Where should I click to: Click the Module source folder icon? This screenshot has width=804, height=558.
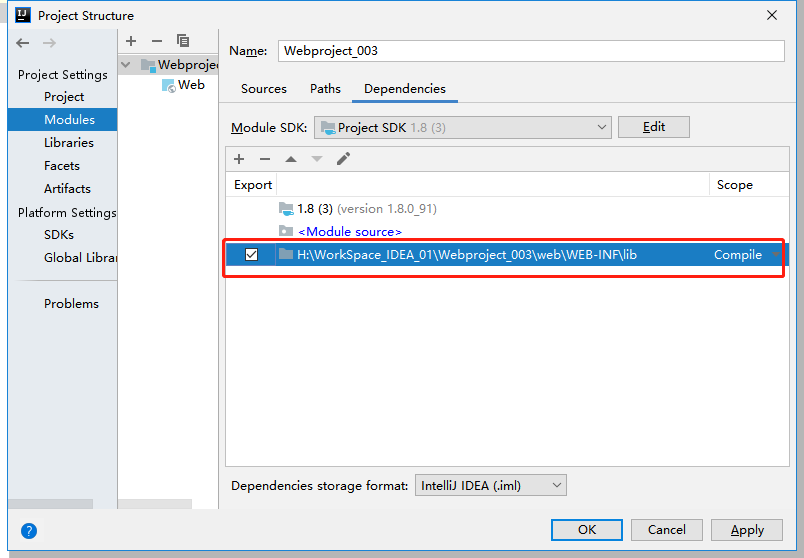point(286,231)
